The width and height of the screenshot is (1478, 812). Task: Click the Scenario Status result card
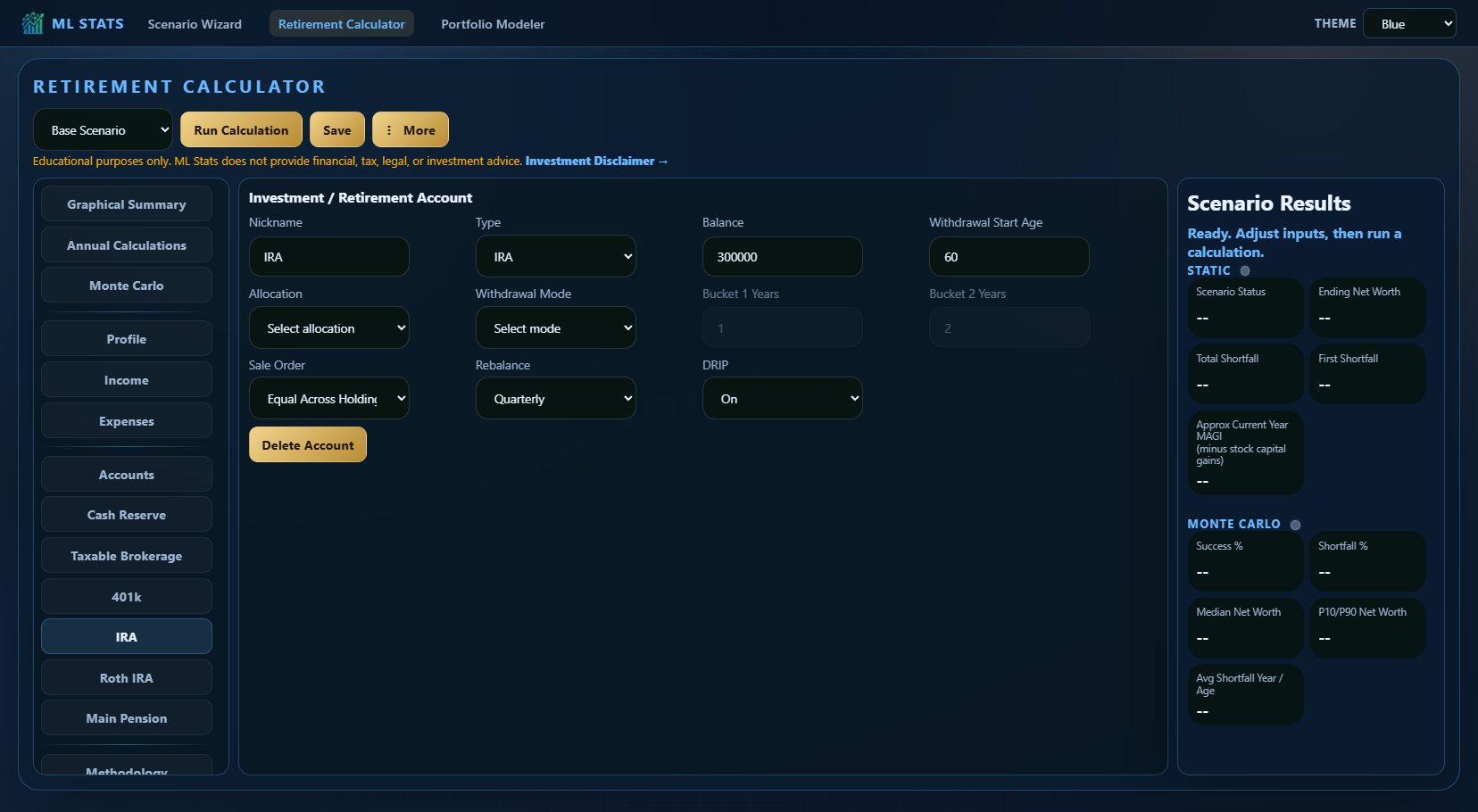click(x=1245, y=308)
